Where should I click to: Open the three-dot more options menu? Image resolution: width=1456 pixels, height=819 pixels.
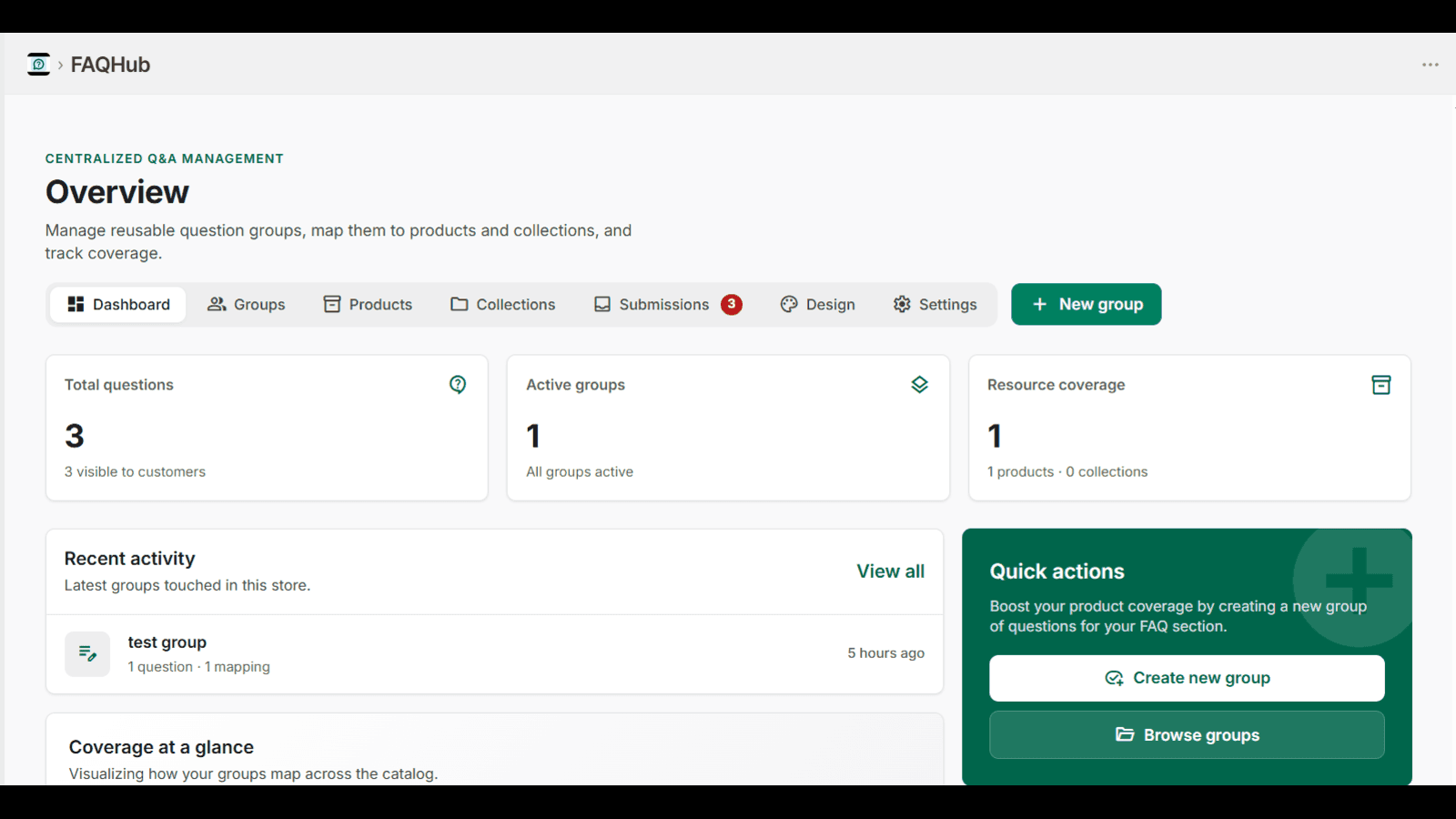point(1431,65)
